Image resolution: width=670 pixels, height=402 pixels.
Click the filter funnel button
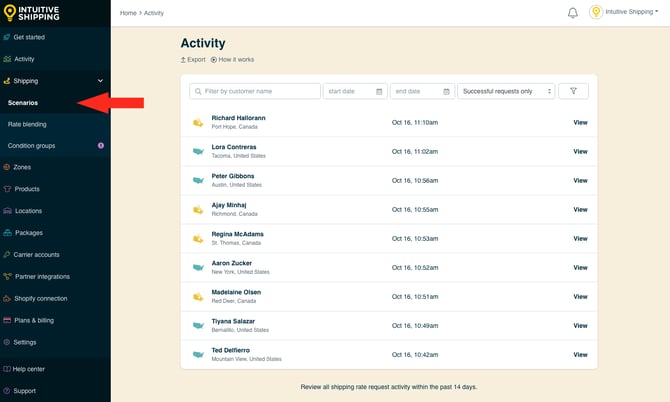[573, 91]
